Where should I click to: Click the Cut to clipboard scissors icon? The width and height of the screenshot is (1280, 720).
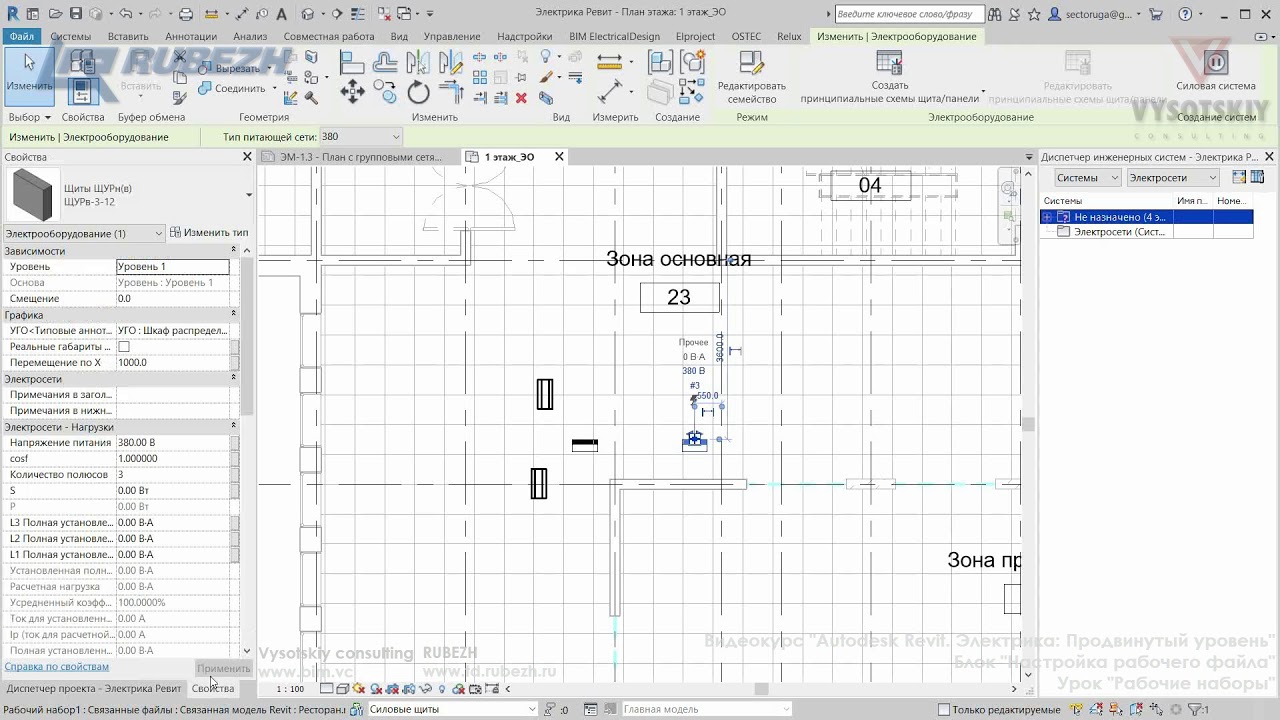[x=180, y=57]
